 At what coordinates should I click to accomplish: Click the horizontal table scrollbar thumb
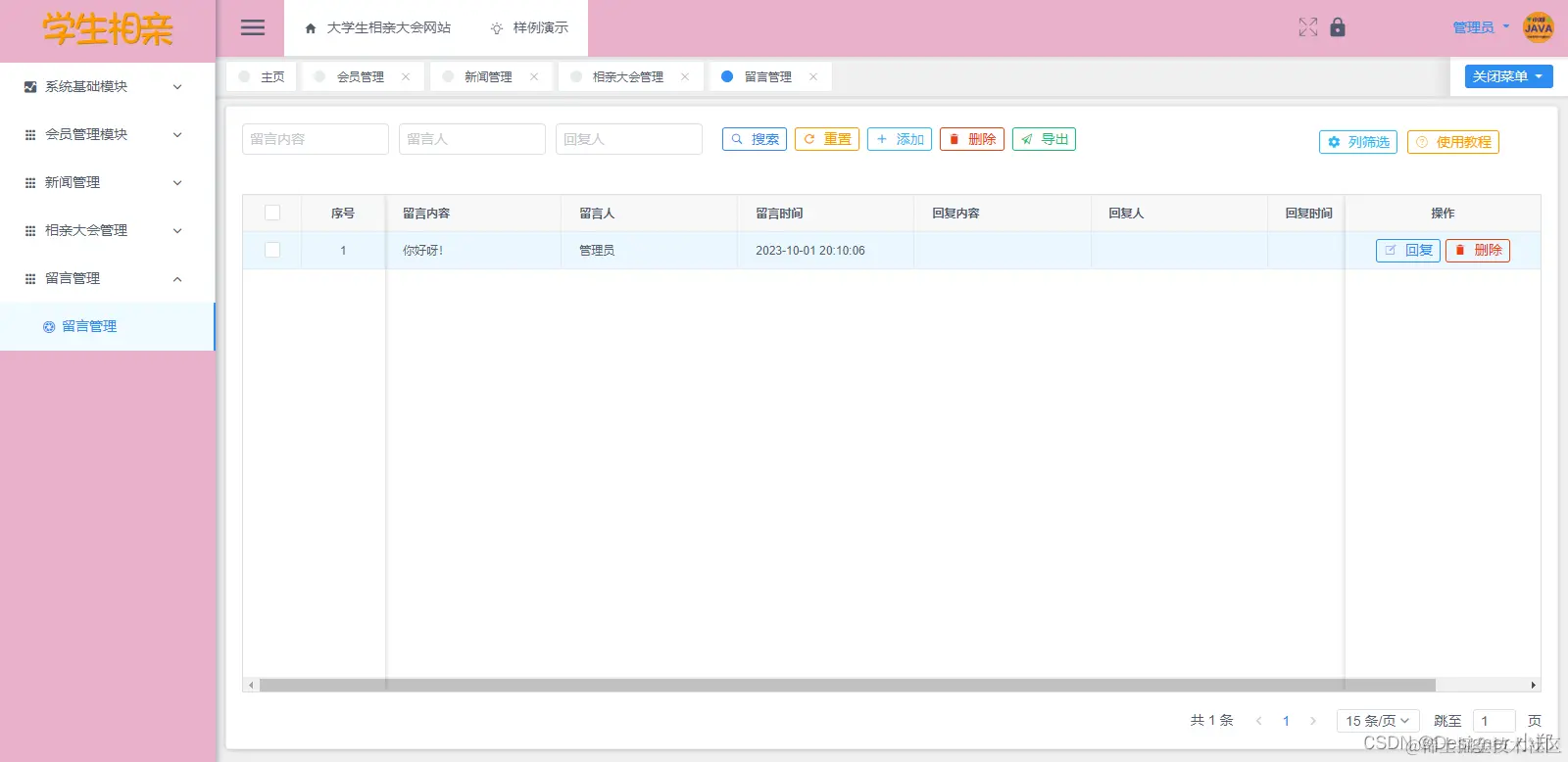tap(848, 686)
